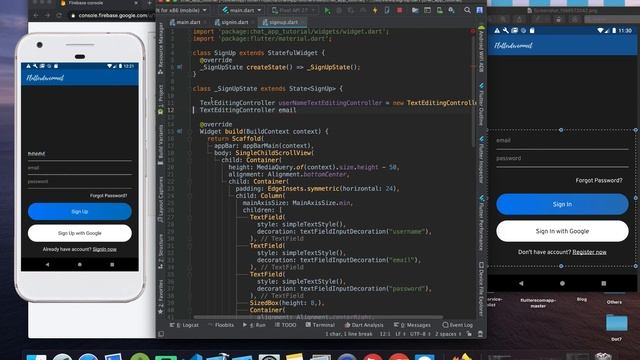Open the 2 spaces indent selector

[448, 334]
